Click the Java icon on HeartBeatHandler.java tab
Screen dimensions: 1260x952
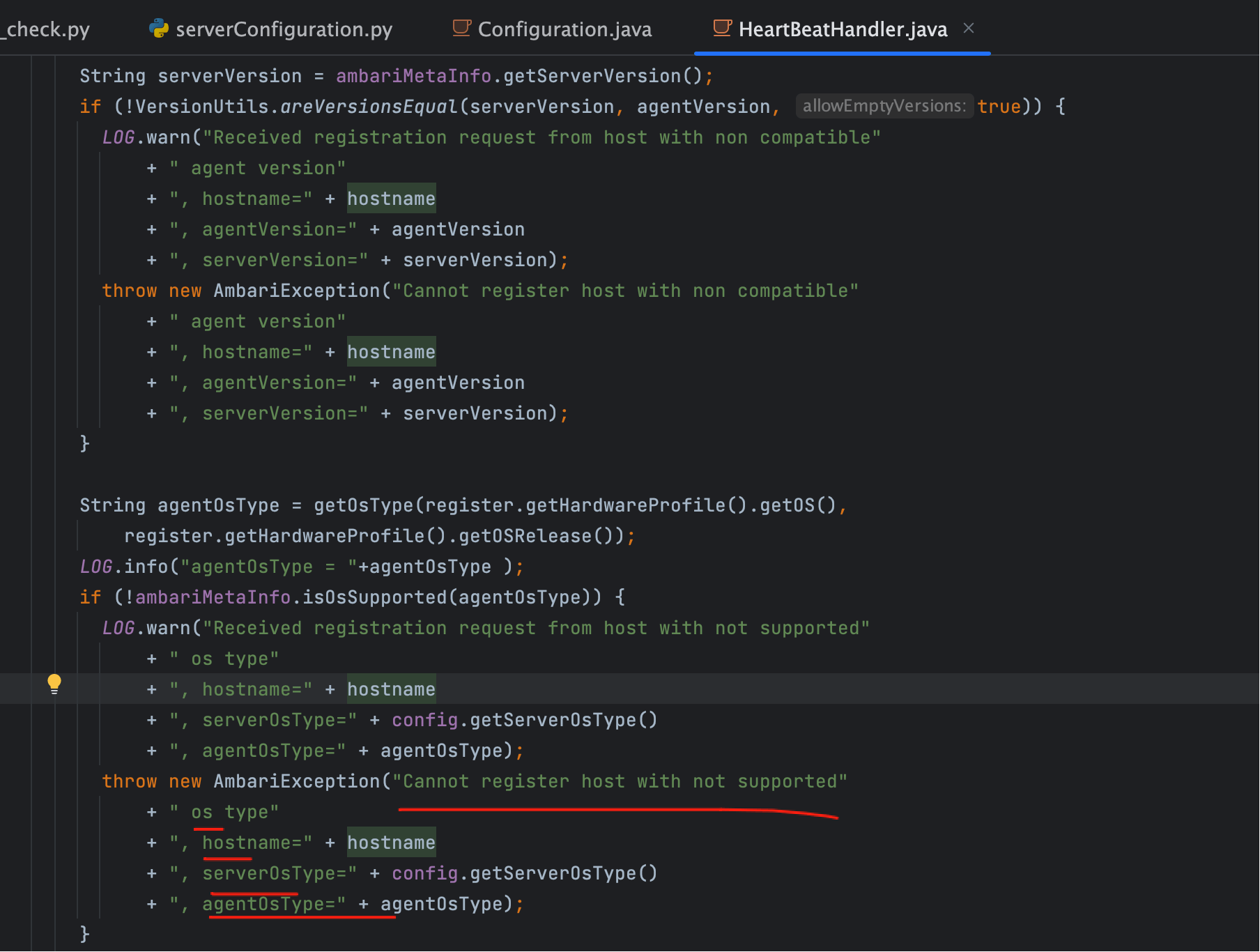[x=722, y=29]
